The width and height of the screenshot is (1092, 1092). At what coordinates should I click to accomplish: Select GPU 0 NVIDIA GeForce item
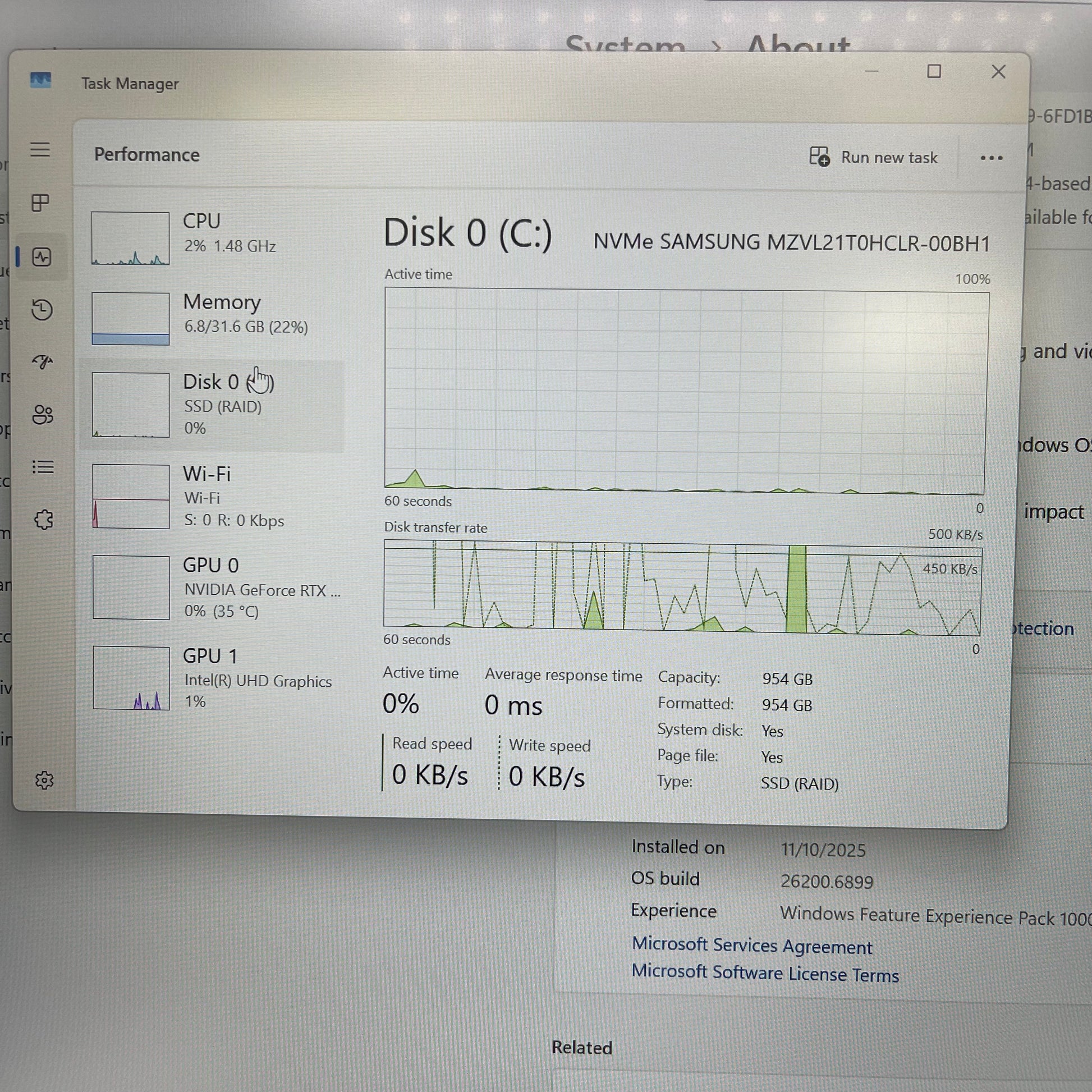tap(215, 588)
